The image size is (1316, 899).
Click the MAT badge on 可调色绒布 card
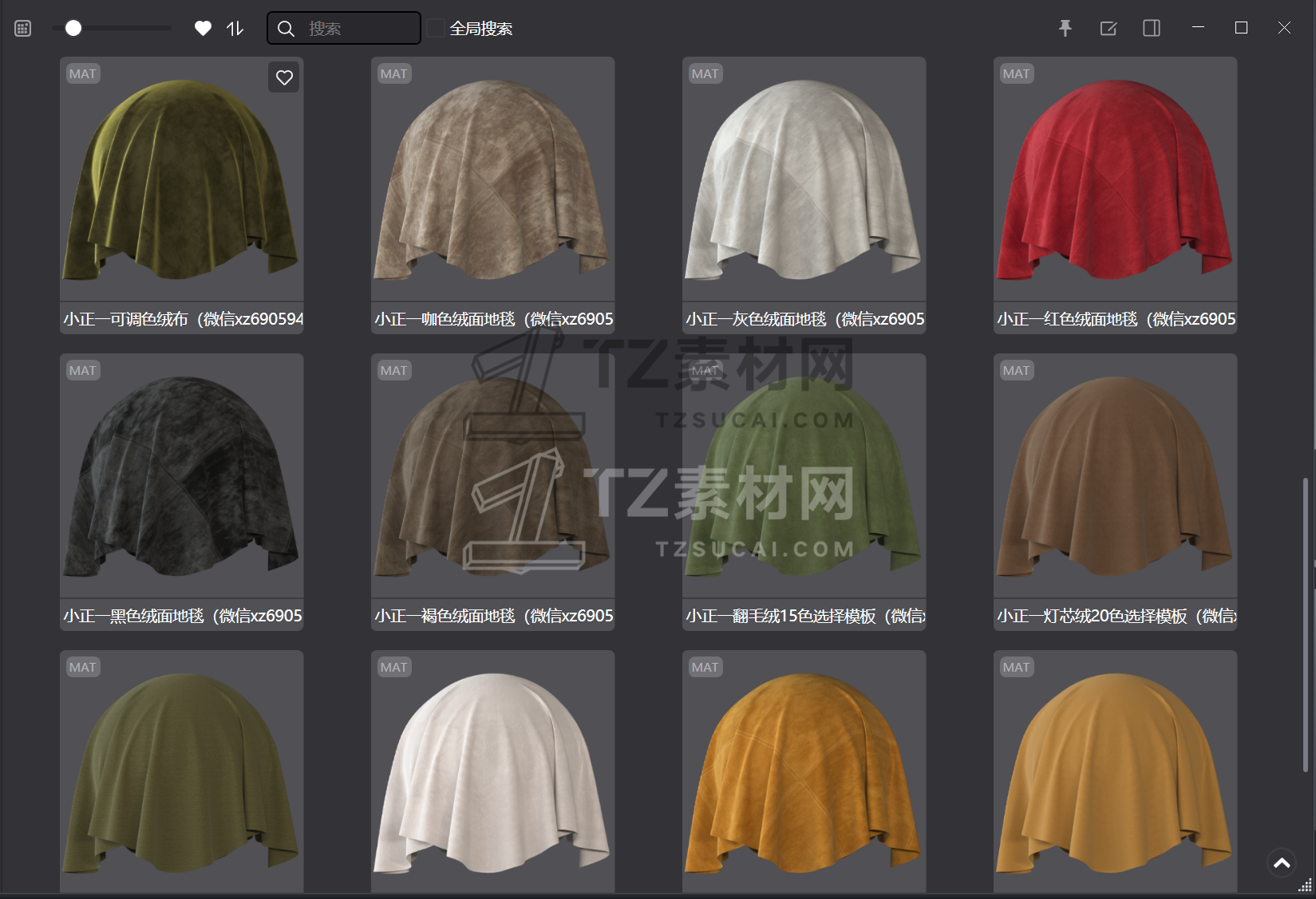[83, 74]
